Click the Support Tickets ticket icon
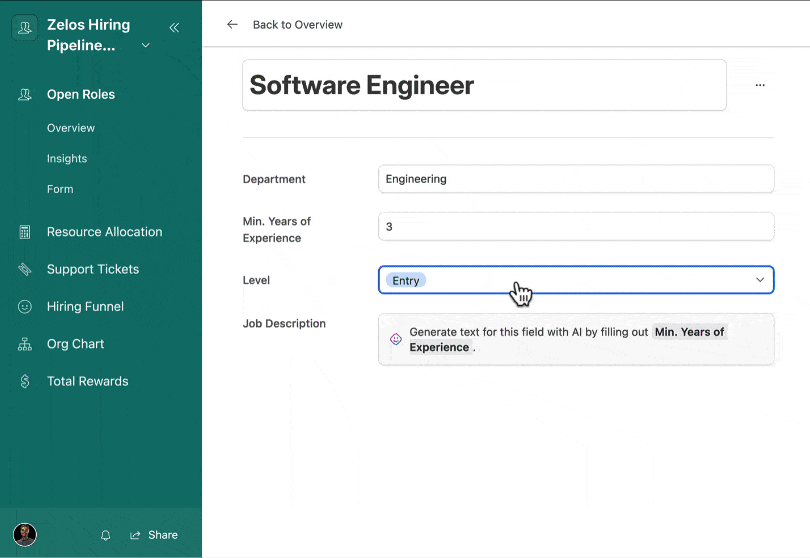Screen dimensions: 810x558 (x=24, y=269)
